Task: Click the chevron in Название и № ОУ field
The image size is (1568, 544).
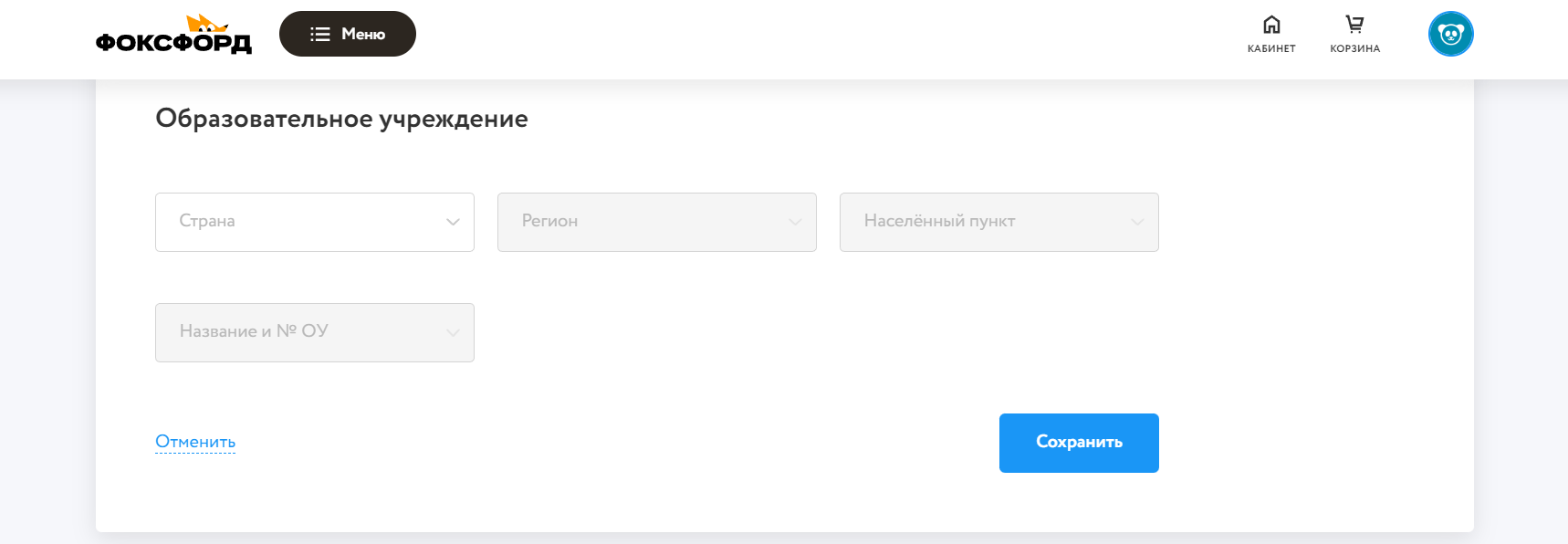Action: pos(453,332)
